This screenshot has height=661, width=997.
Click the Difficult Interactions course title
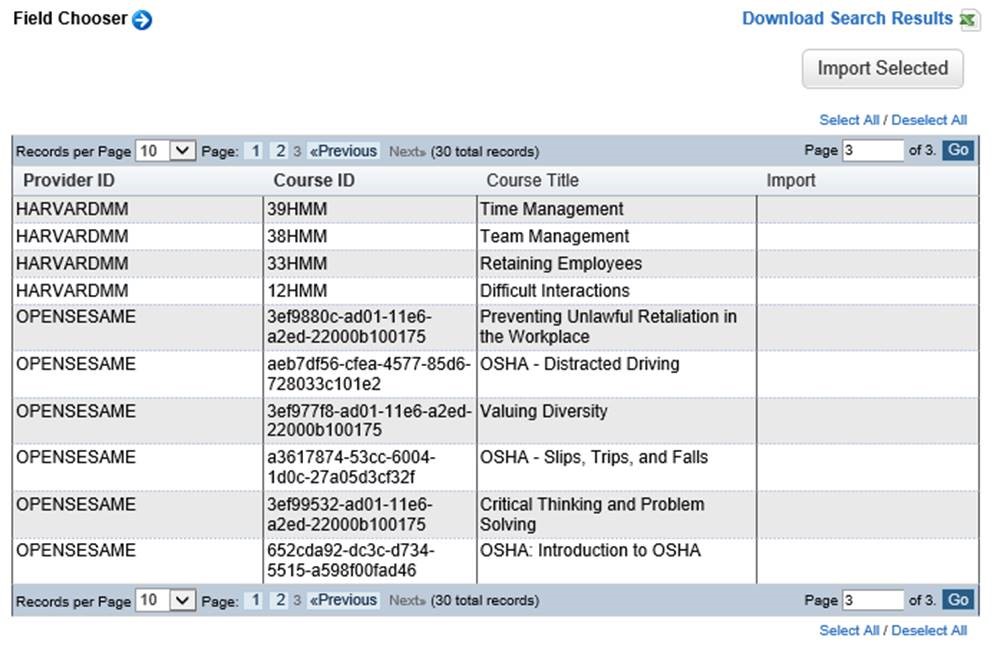pyautogui.click(x=554, y=291)
